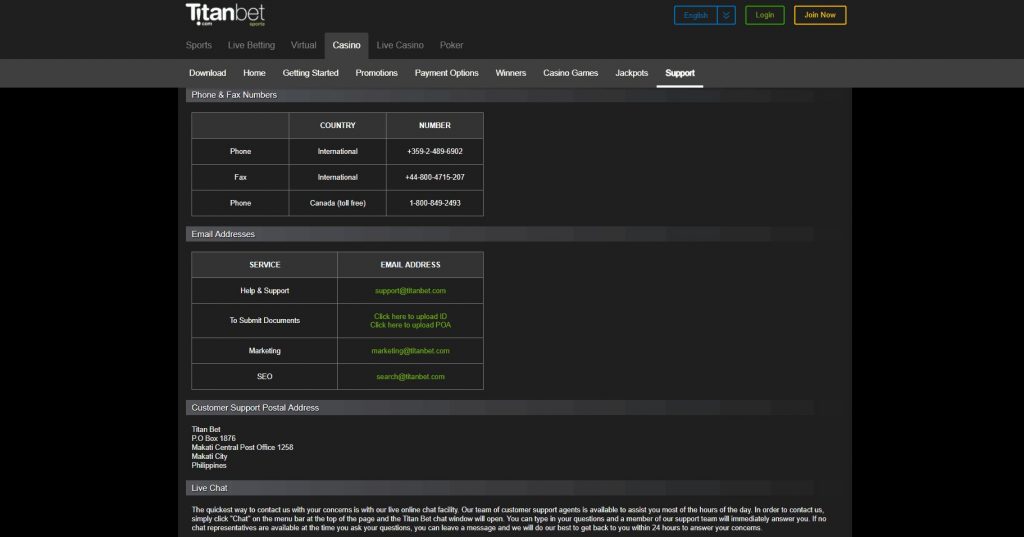The width and height of the screenshot is (1024, 537).
Task: Click the NUMBER column header
Action: pyautogui.click(x=435, y=125)
